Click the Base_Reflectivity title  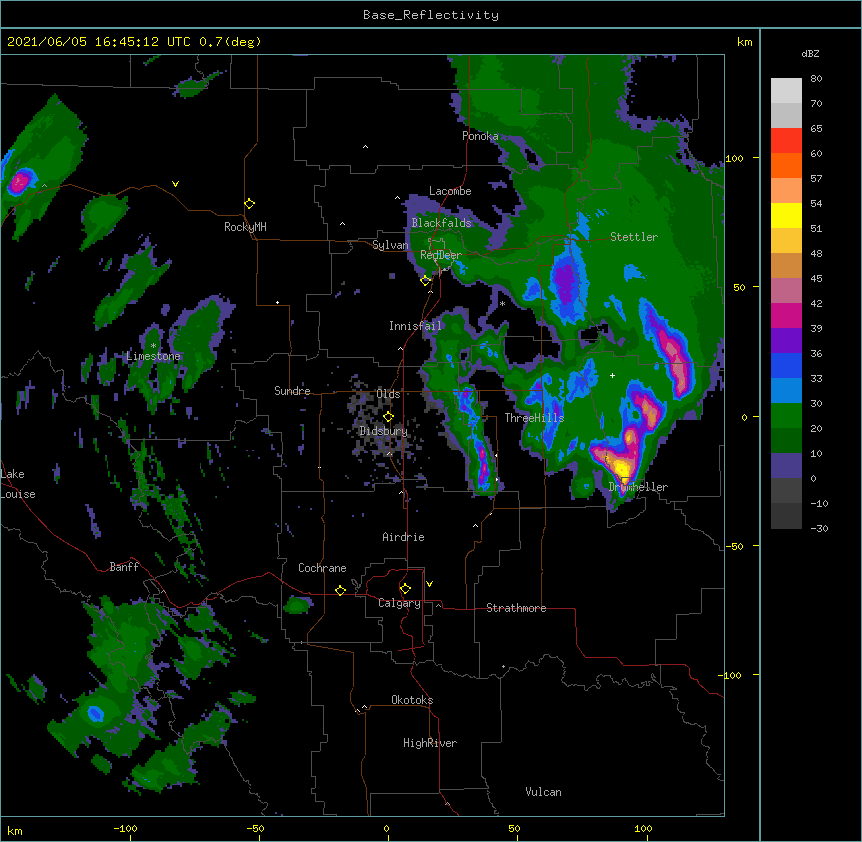431,15
